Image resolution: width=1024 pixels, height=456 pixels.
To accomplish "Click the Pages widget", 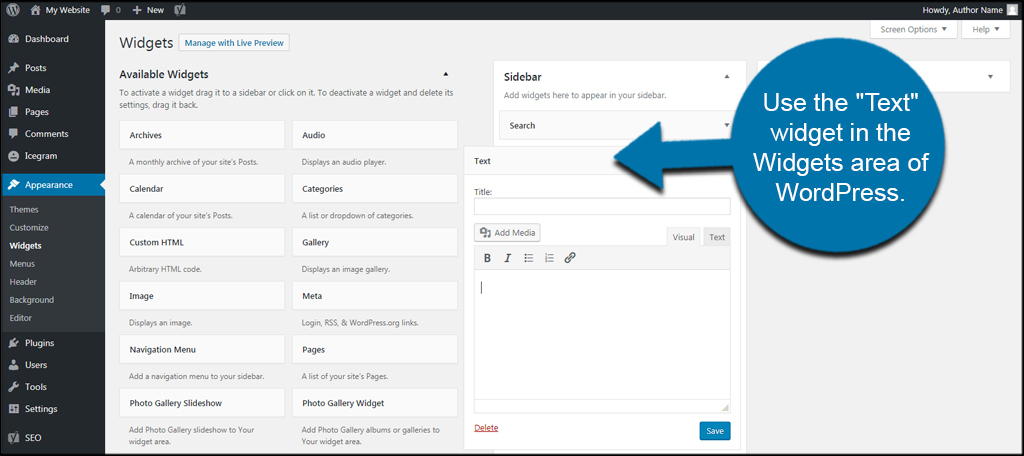I will pos(375,350).
